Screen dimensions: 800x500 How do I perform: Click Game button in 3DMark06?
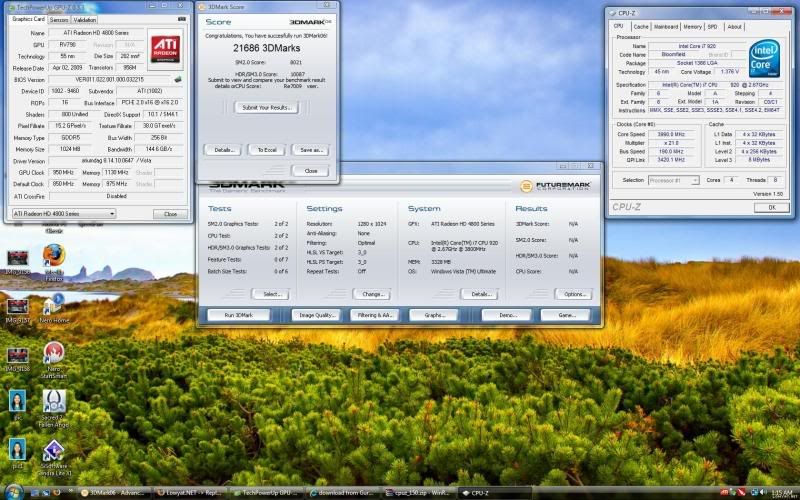pyautogui.click(x=566, y=315)
